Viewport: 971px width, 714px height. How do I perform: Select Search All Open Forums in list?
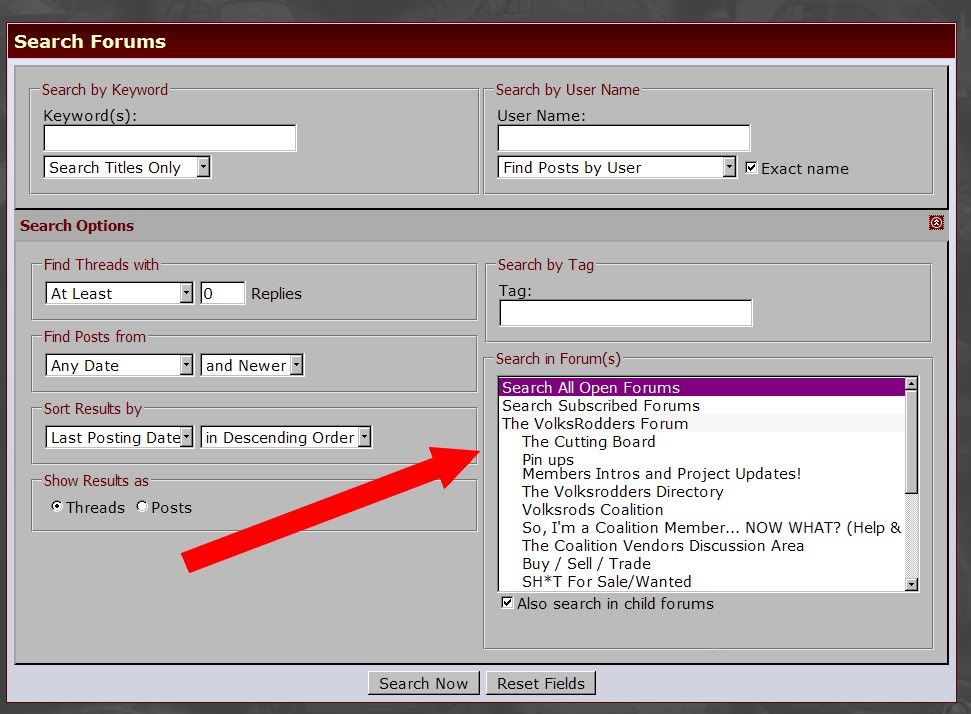tap(702, 387)
